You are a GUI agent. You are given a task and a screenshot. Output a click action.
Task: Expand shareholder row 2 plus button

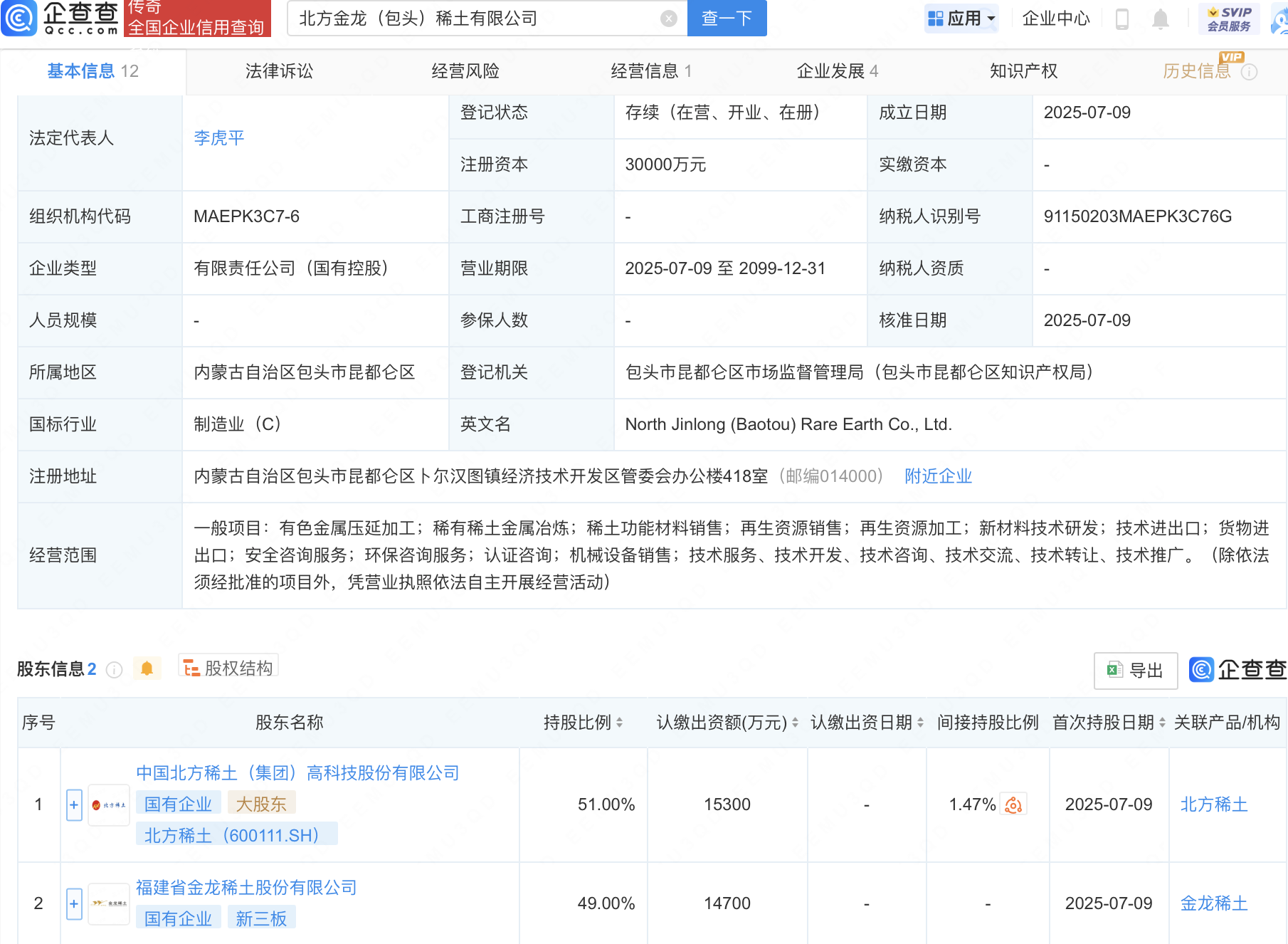click(x=74, y=904)
